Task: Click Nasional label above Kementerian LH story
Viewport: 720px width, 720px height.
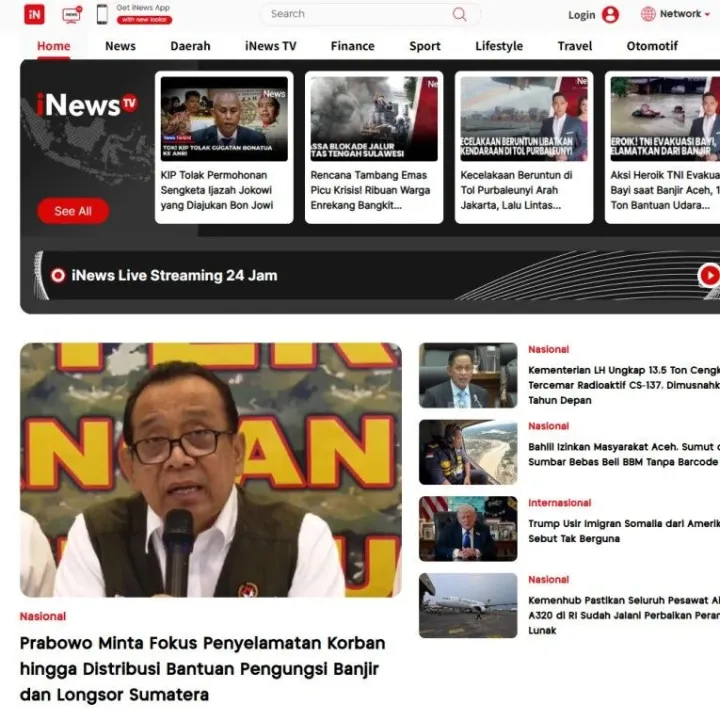Action: point(549,349)
